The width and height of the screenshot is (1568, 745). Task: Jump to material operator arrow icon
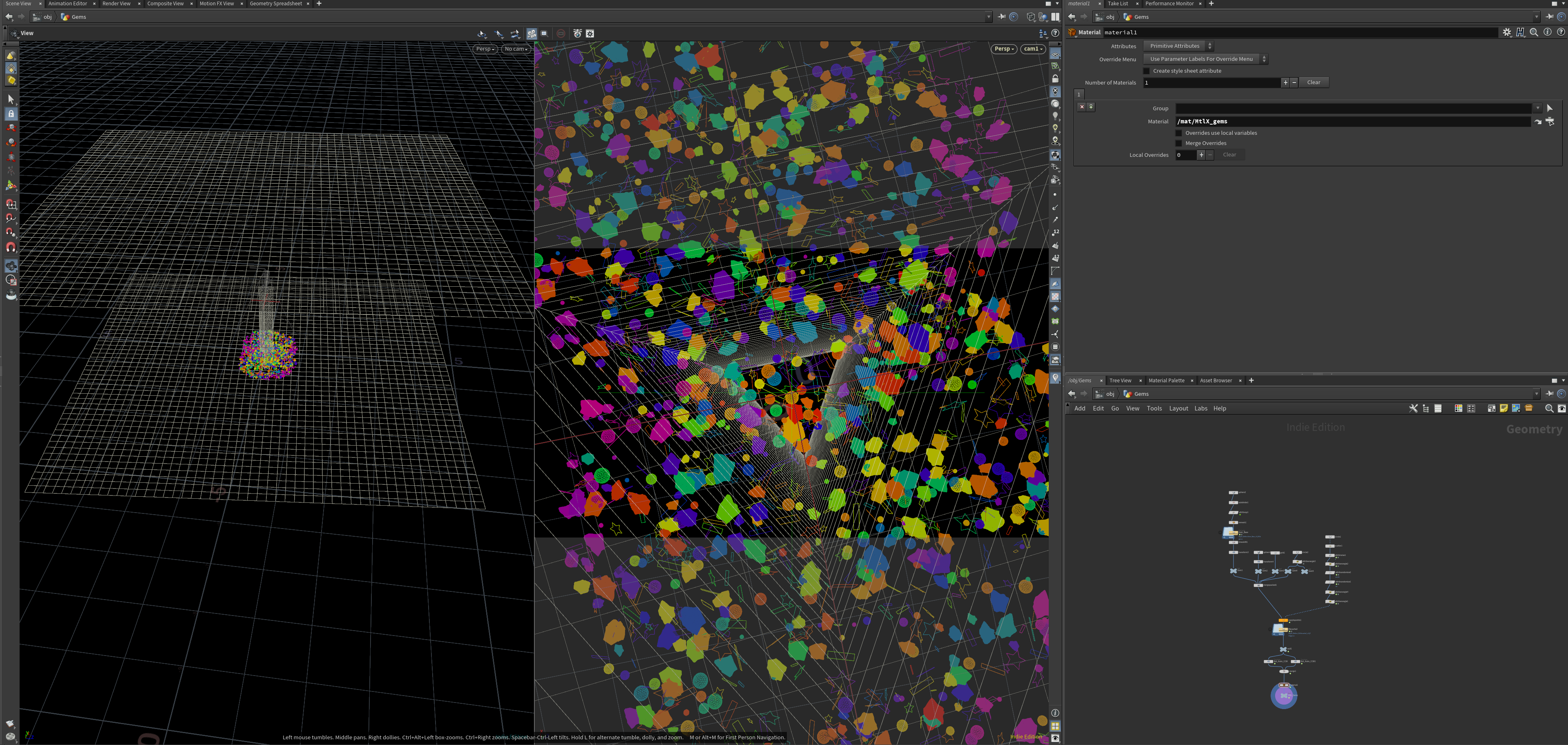coord(1538,122)
